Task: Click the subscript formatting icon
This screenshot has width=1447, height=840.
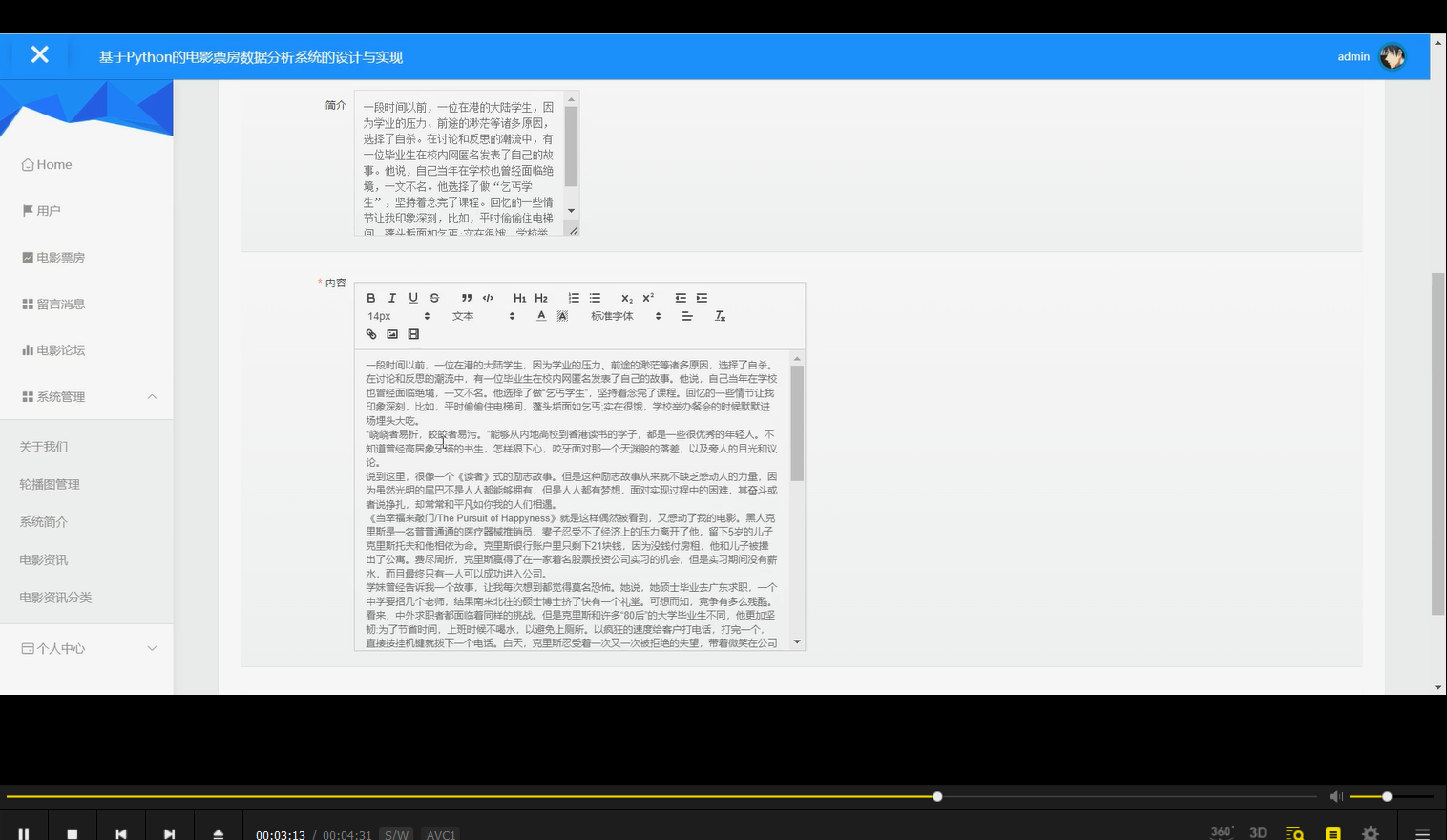Action: (626, 298)
